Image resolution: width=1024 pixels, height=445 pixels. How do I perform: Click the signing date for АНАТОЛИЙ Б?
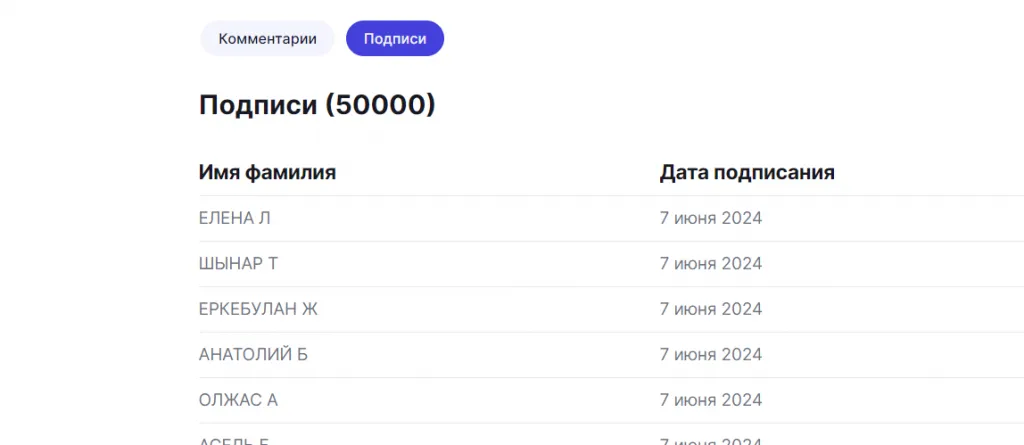710,355
